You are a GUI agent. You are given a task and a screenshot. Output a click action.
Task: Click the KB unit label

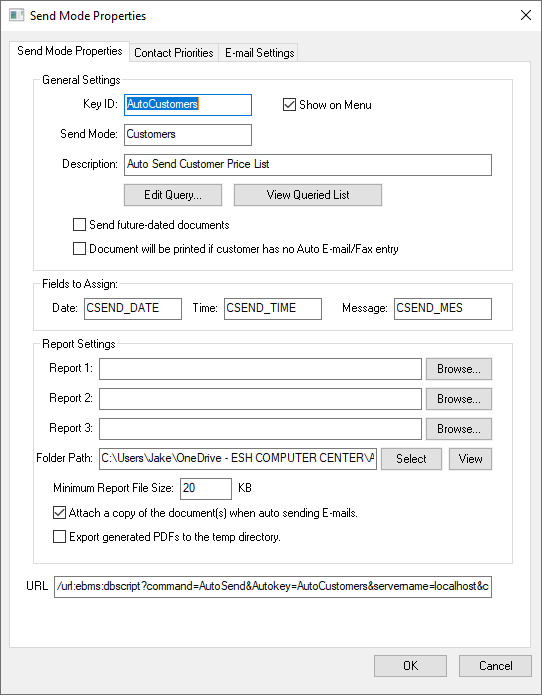pos(245,488)
